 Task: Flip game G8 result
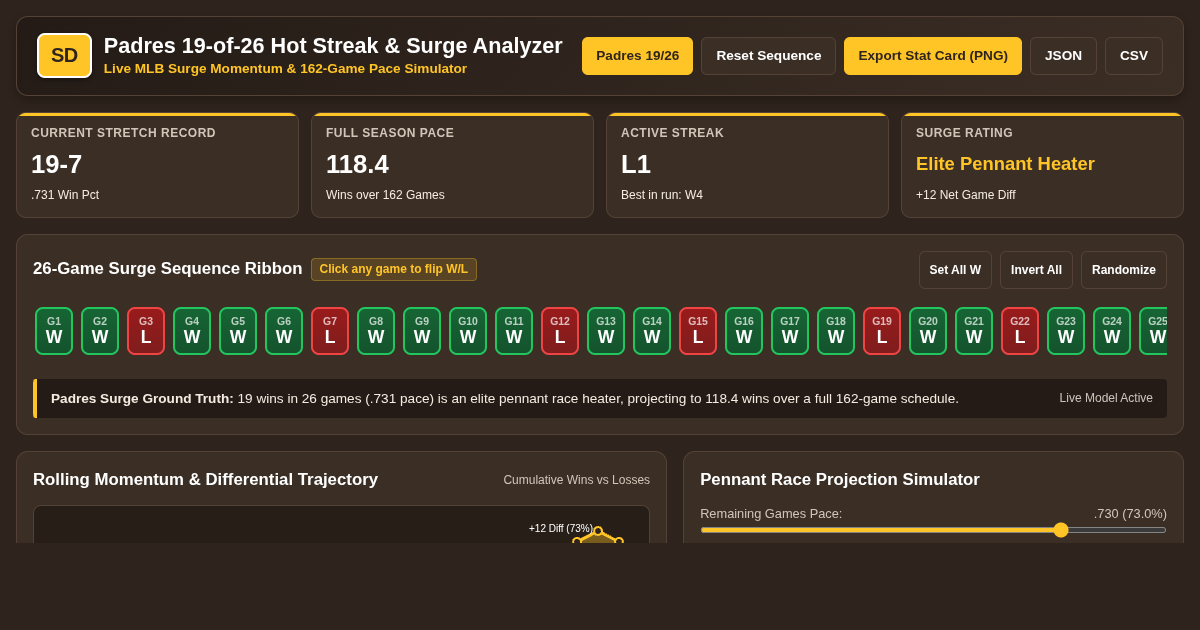point(376,331)
